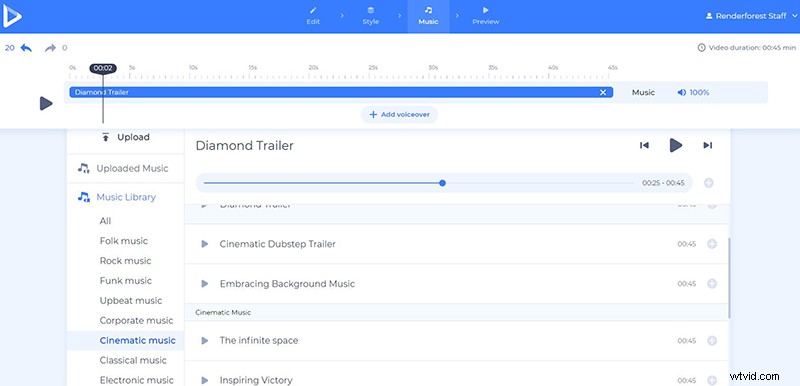Add Embracing Background Music to timeline

pos(712,284)
